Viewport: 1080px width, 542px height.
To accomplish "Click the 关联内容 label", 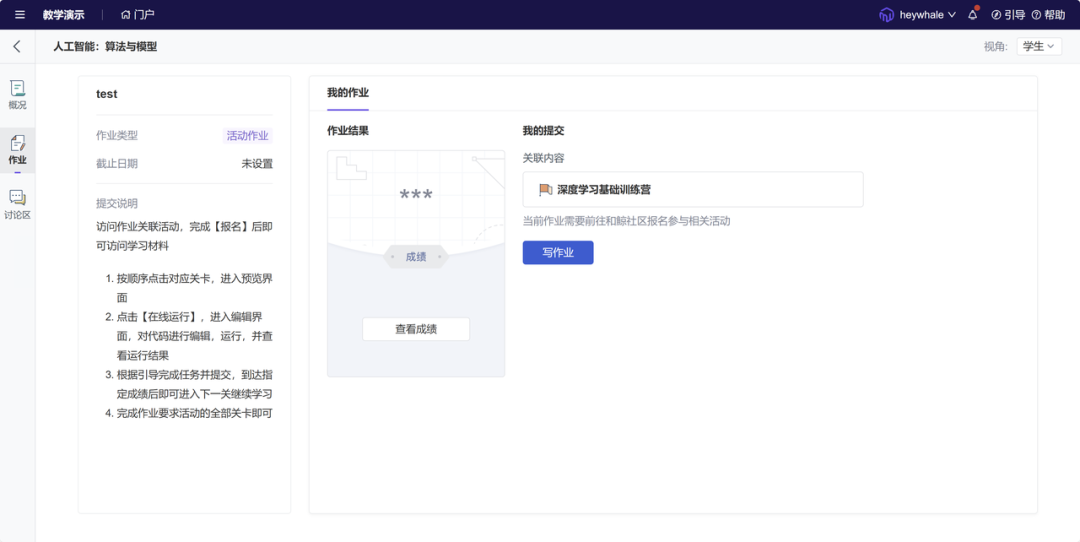I will [x=543, y=158].
